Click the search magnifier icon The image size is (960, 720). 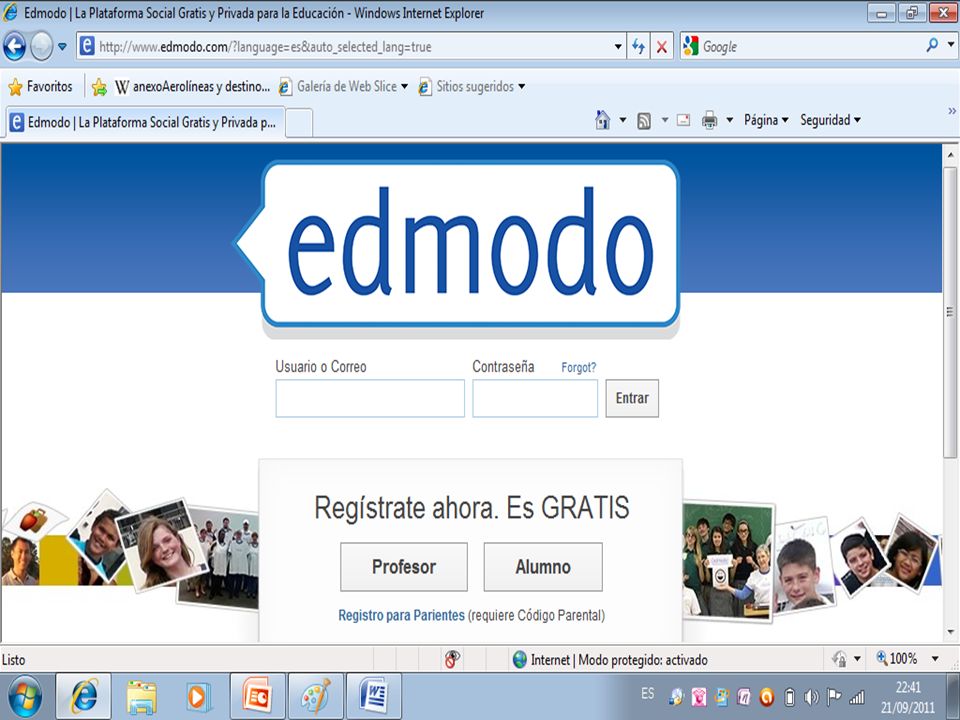(932, 45)
